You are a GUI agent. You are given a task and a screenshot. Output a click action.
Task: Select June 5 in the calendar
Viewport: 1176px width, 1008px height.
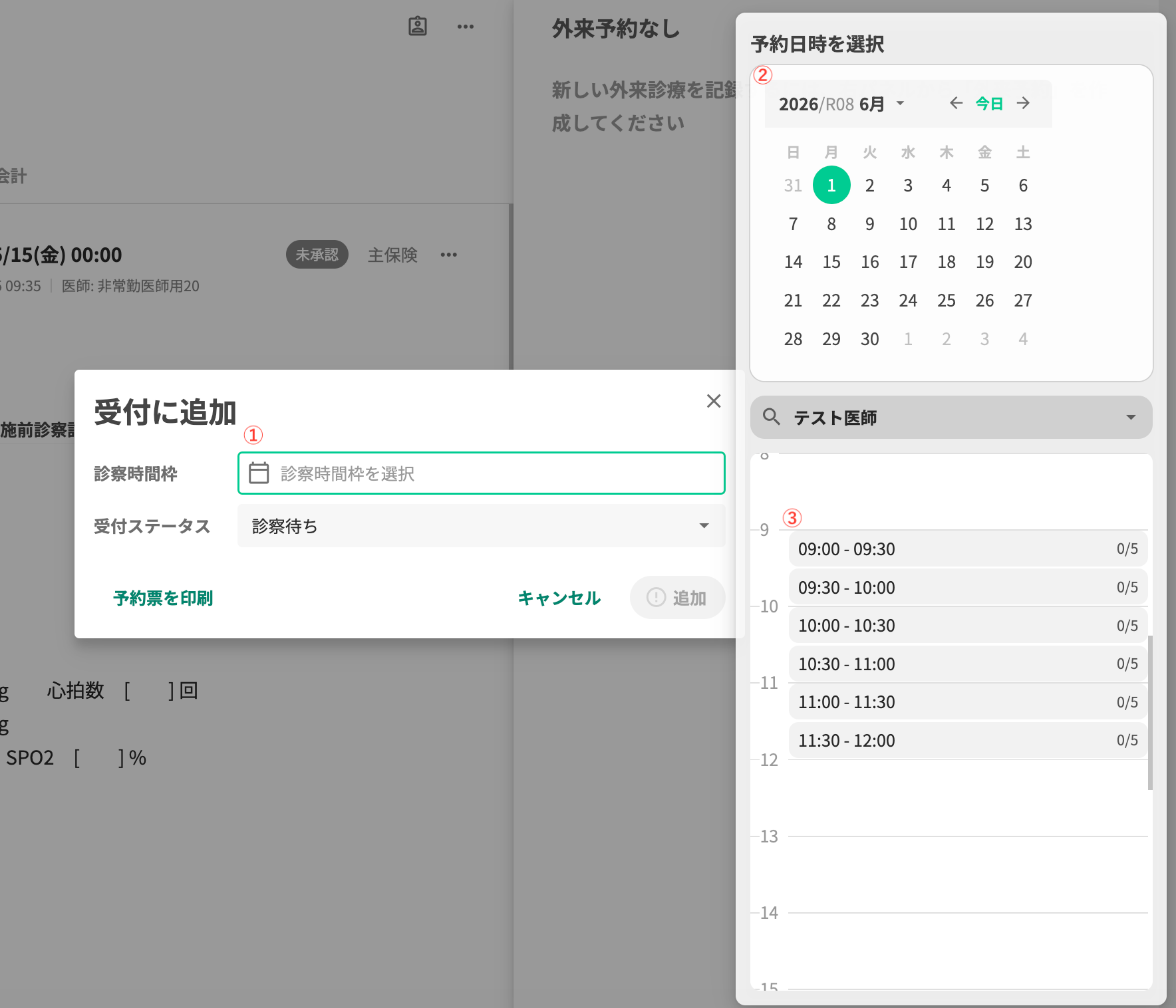(x=984, y=186)
